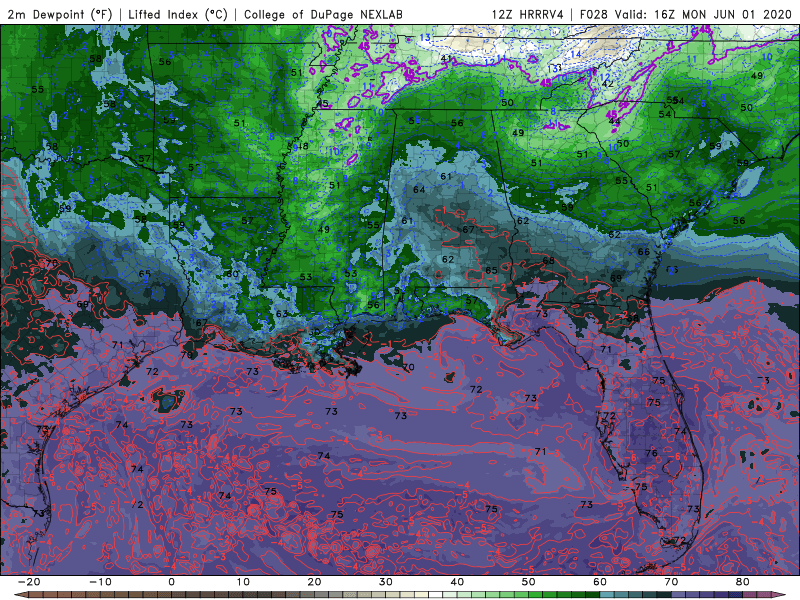Click the left end arrow of the color bar
Viewport: 800px width, 600px height.
click(x=19, y=595)
